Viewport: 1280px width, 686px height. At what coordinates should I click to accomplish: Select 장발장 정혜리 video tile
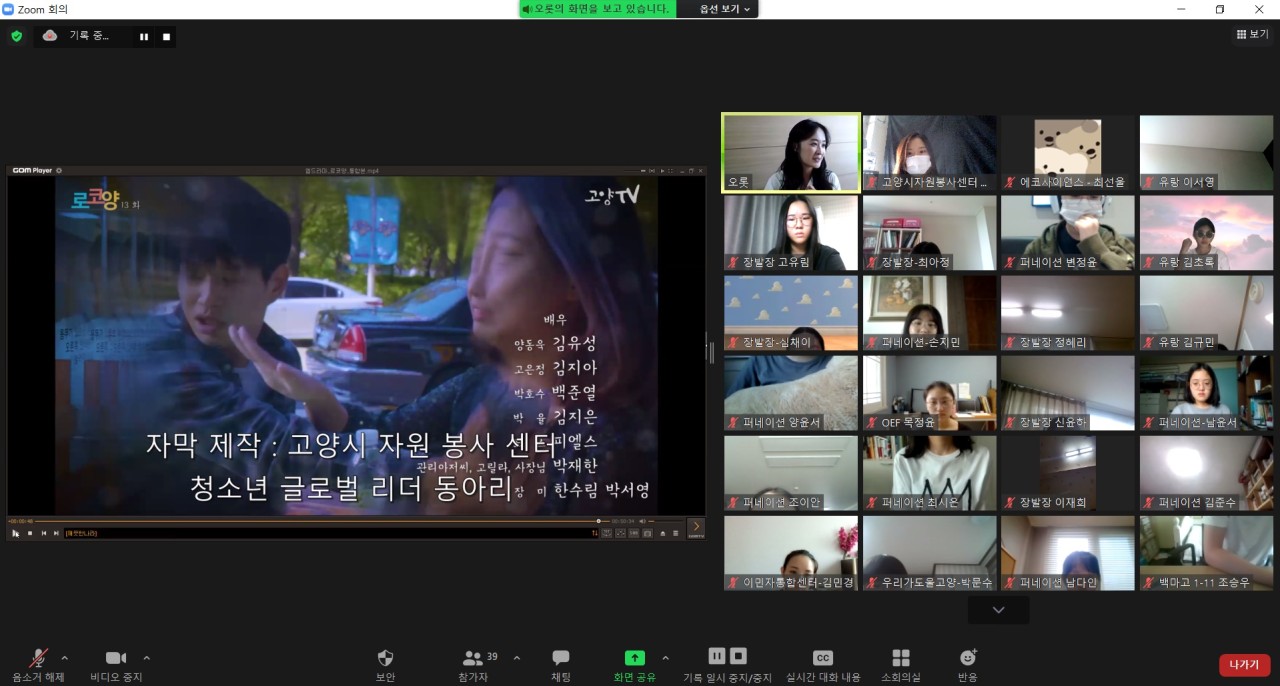tap(1068, 312)
